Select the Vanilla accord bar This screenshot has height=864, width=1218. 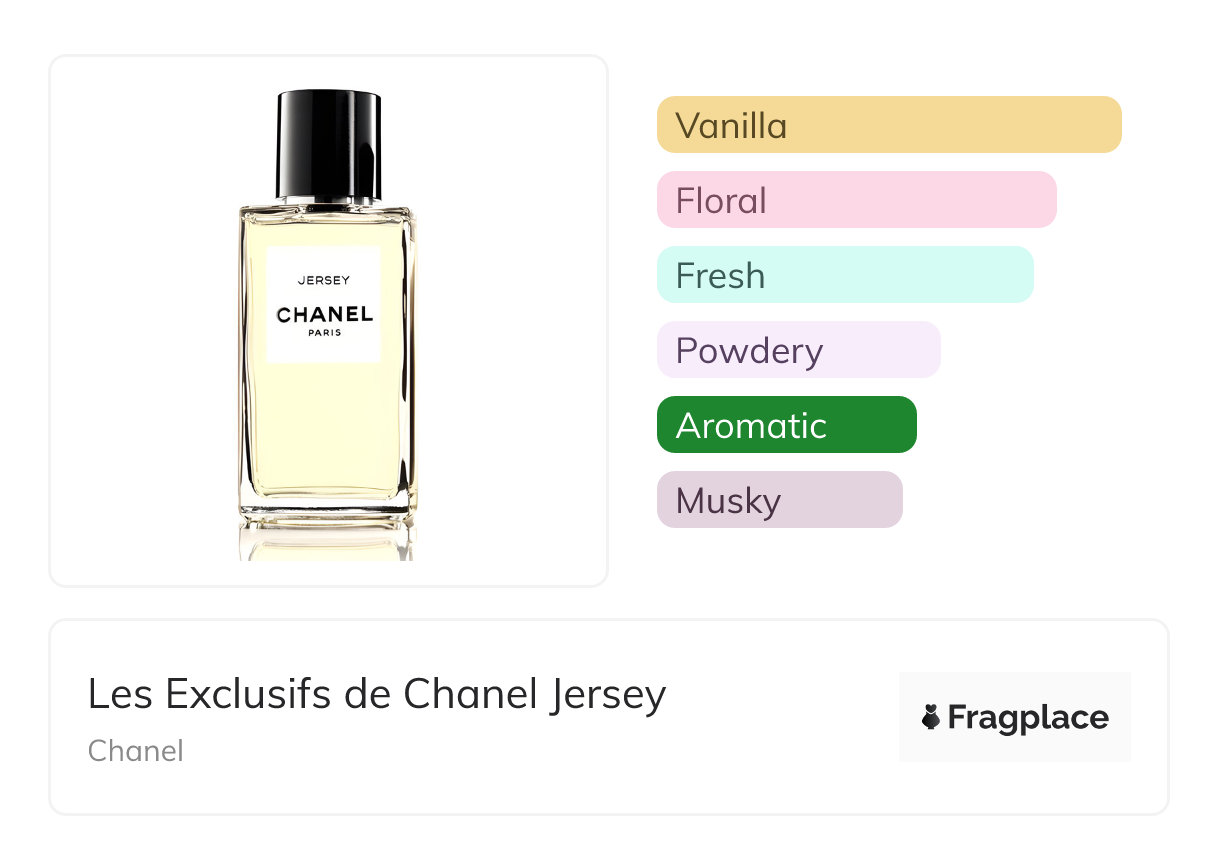(888, 125)
